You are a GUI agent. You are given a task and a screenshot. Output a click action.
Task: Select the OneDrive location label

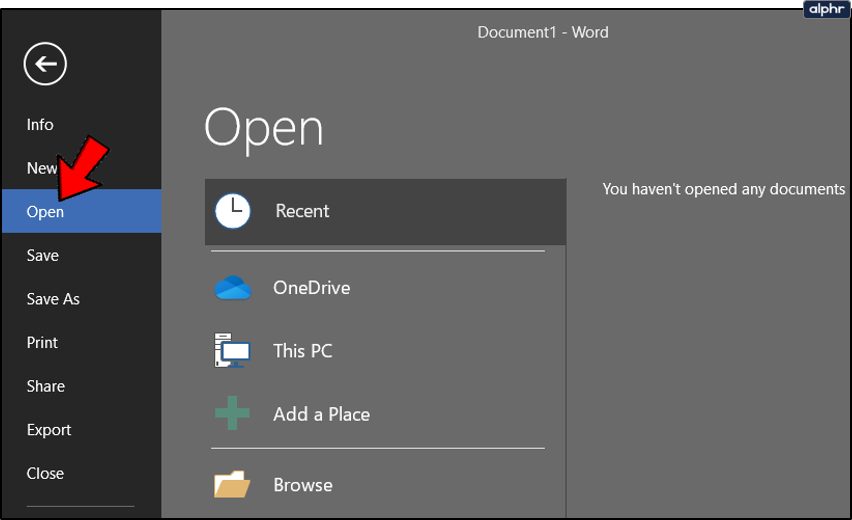pos(311,287)
